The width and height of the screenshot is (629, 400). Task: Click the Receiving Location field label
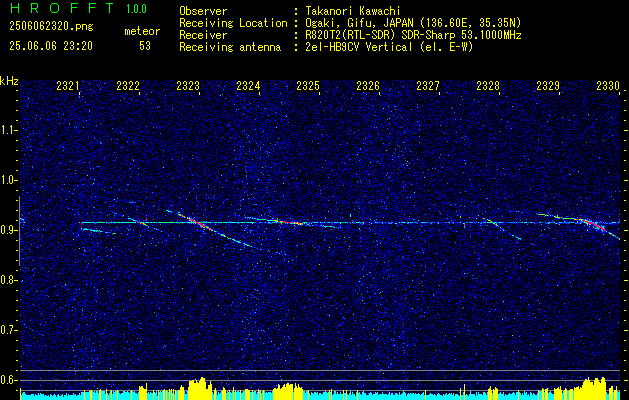coord(233,23)
